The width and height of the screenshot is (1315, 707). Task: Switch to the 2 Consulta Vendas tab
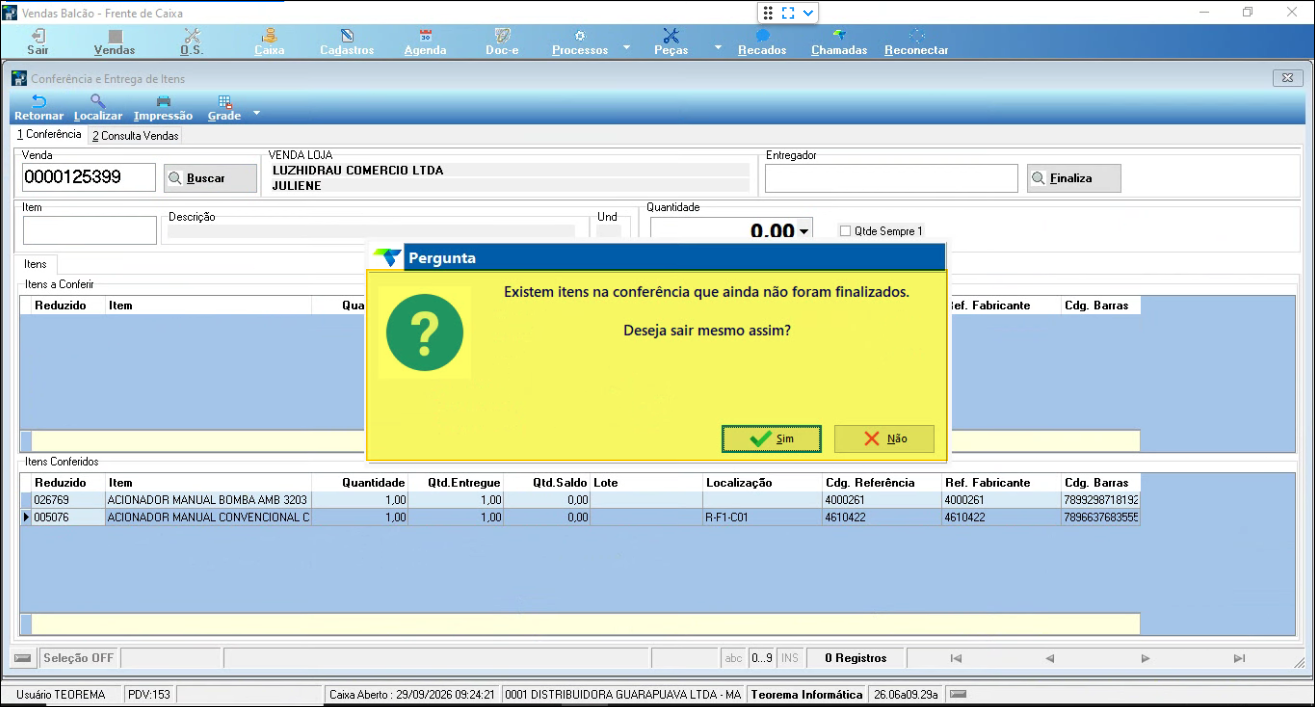(135, 136)
